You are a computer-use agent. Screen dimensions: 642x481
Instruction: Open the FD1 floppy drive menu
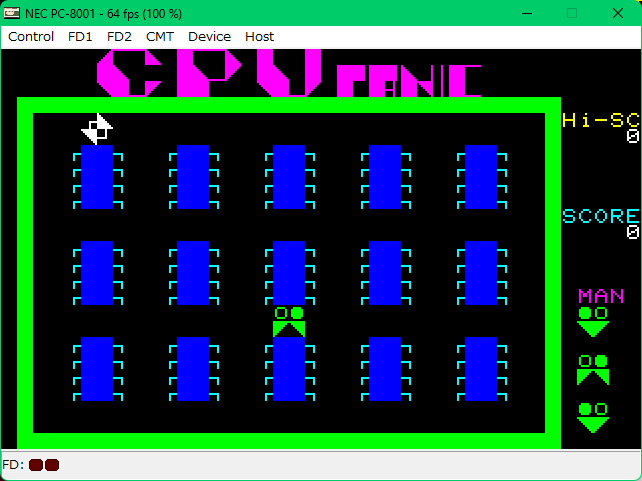click(80, 36)
